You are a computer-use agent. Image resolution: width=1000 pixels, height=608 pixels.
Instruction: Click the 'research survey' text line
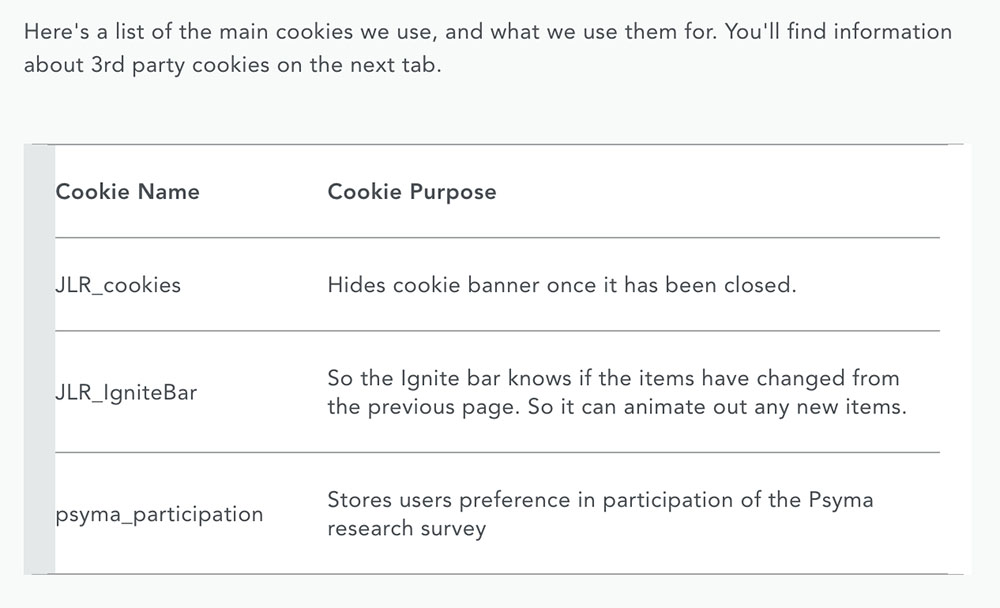[407, 529]
